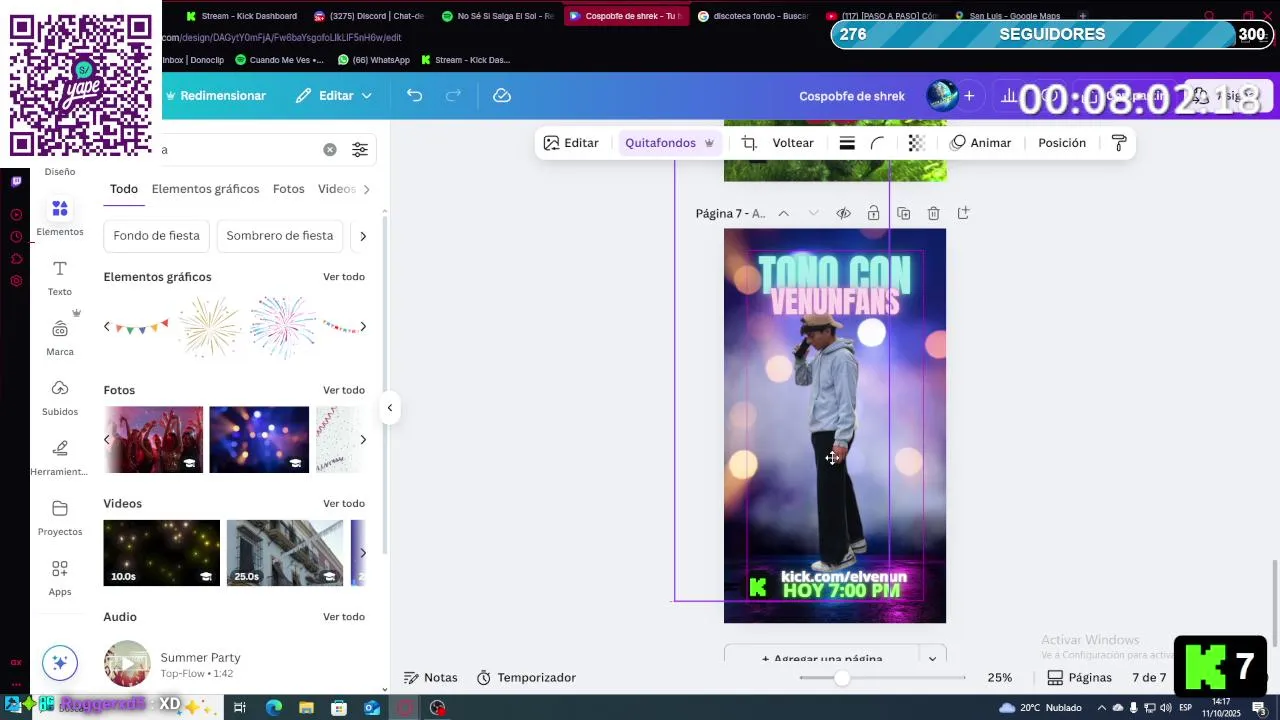Click the 25% zoom level value
1280x720 pixels.
click(x=1000, y=678)
